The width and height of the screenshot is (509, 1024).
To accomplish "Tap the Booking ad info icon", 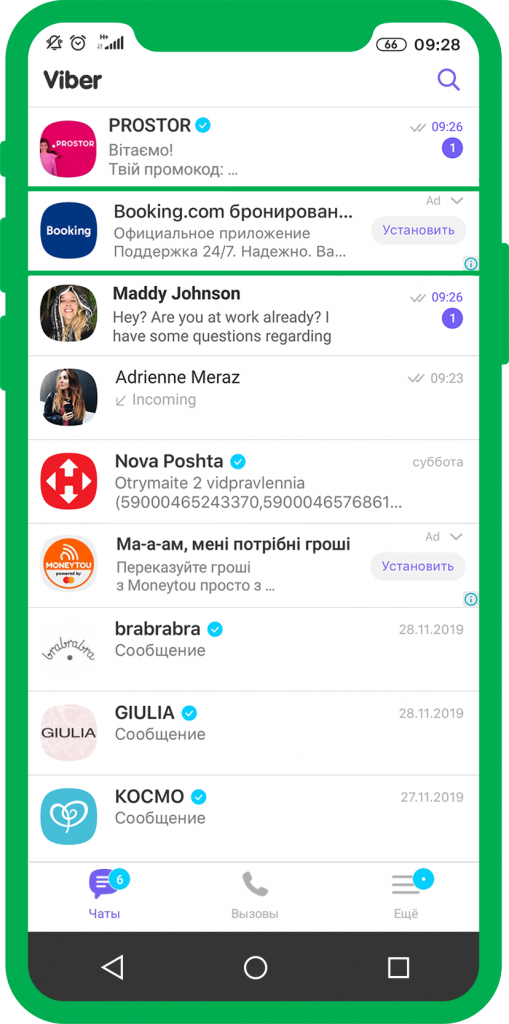I will pyautogui.click(x=471, y=264).
